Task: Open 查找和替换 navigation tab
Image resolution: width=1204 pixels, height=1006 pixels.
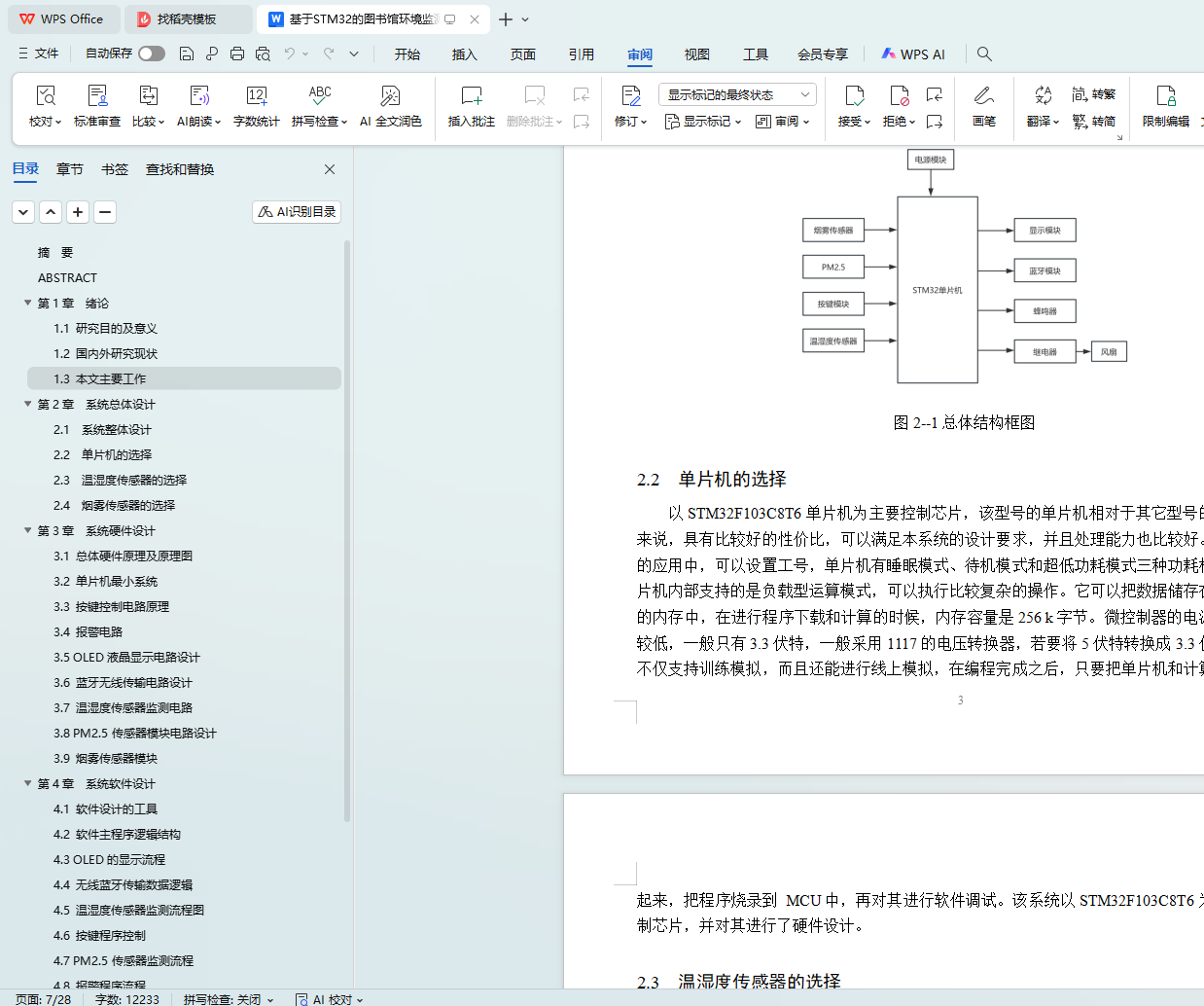Action: (x=180, y=169)
